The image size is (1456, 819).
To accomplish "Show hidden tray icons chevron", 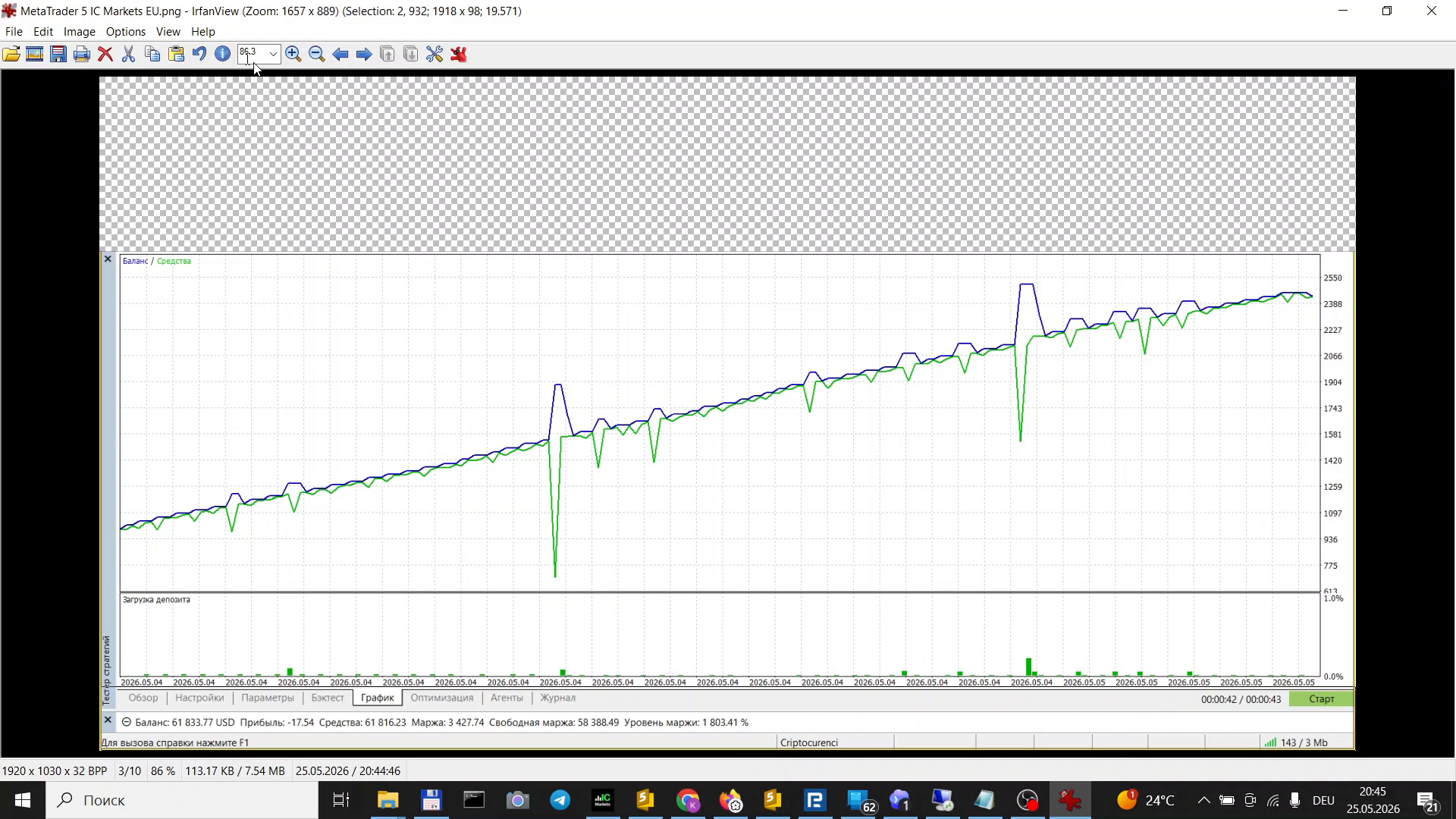I will (x=1203, y=800).
